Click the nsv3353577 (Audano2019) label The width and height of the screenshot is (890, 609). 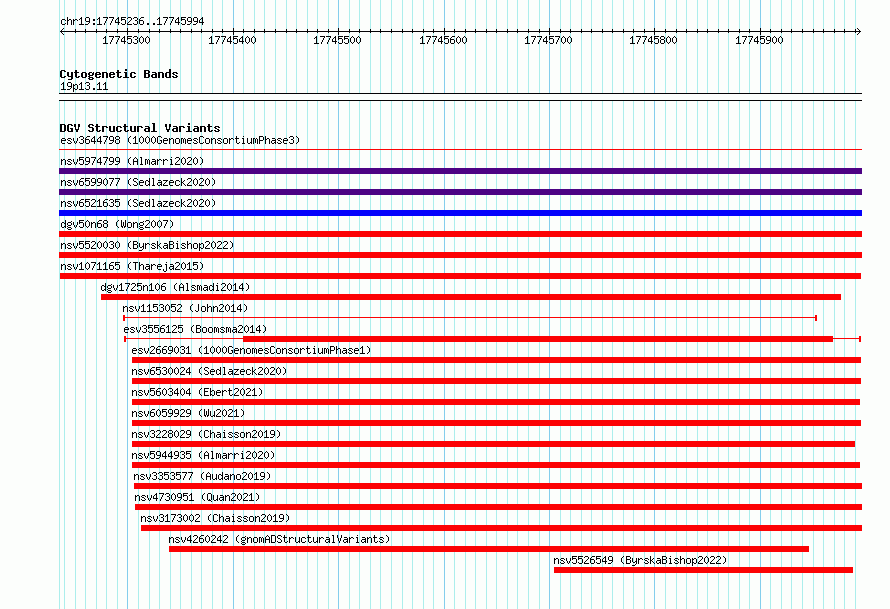coord(202,476)
